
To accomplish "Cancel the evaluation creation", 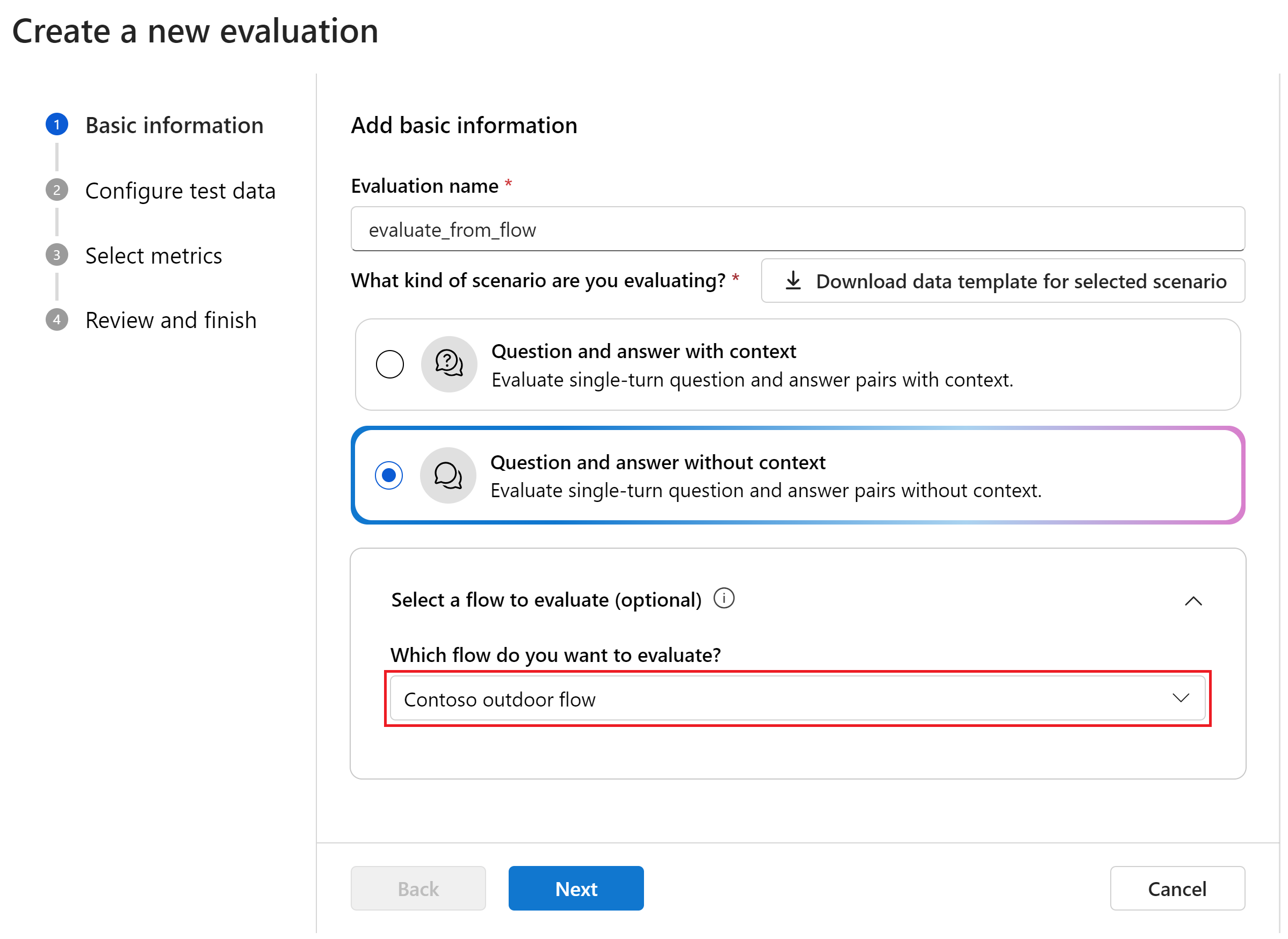I will click(1177, 889).
